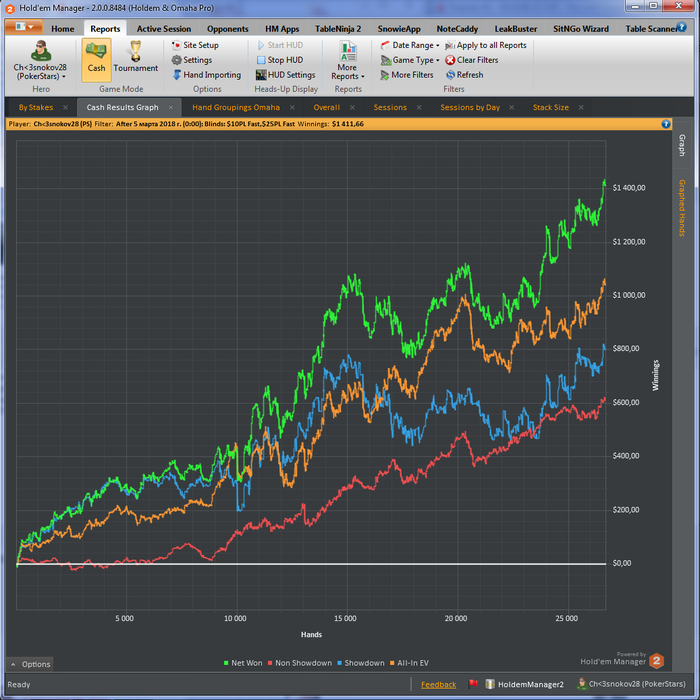Click the help icon in the ribbon corner

pyautogui.click(x=681, y=27)
